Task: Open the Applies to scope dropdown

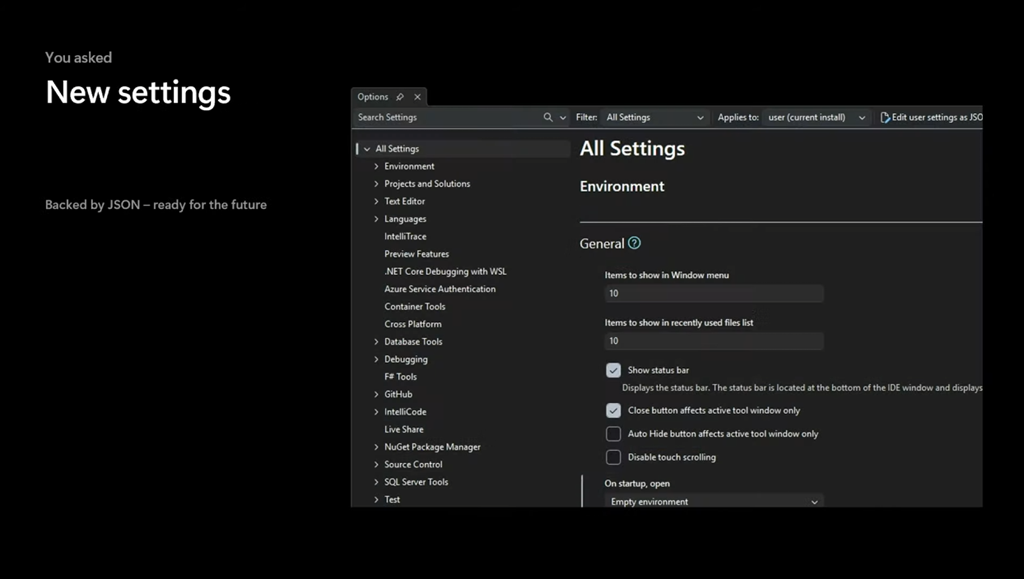Action: click(815, 117)
